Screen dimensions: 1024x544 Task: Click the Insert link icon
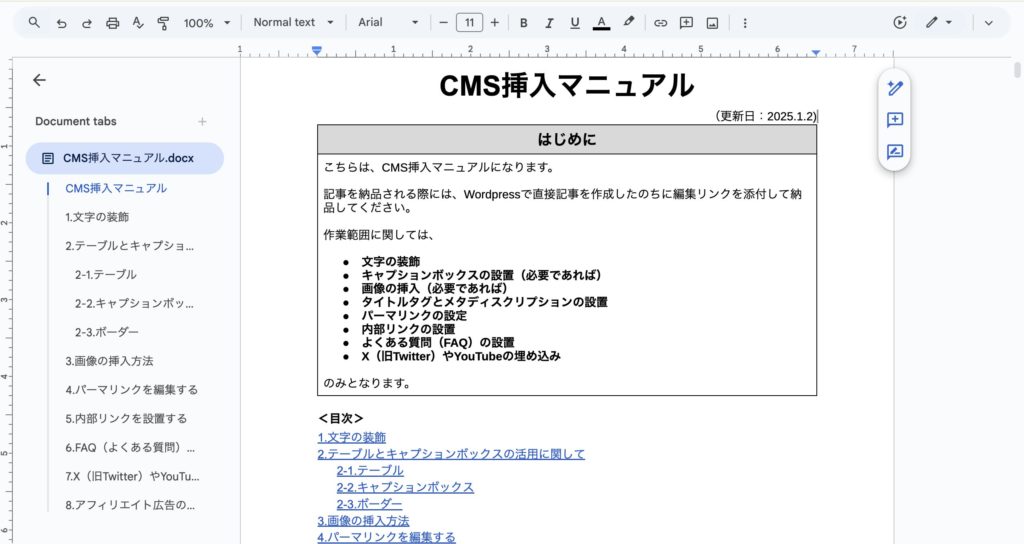click(660, 22)
